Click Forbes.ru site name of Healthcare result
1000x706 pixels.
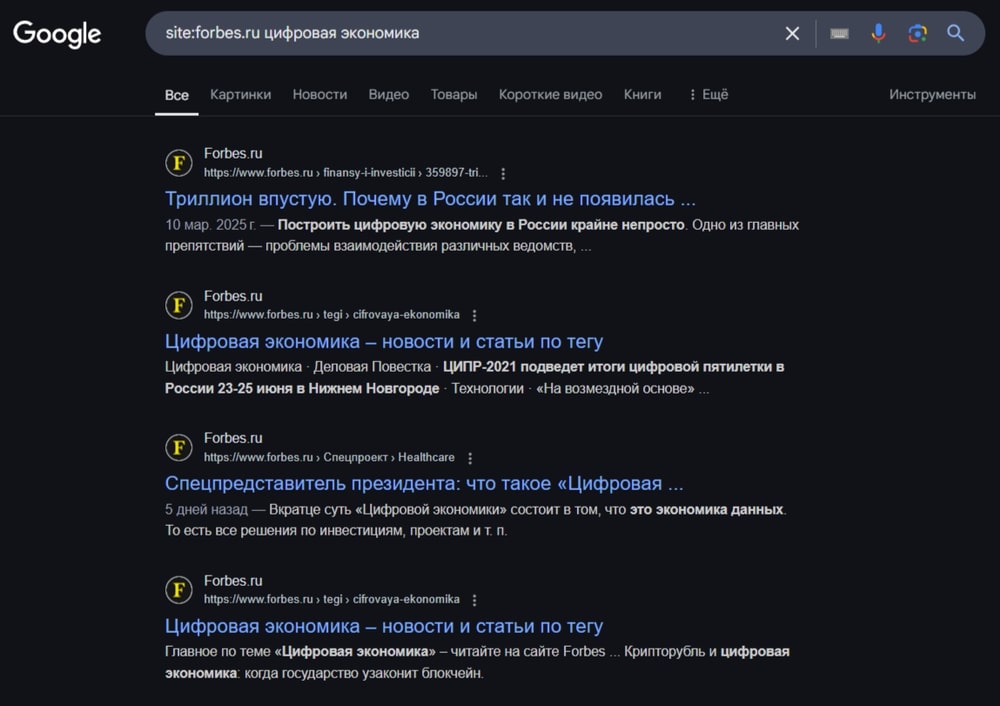pyautogui.click(x=233, y=438)
